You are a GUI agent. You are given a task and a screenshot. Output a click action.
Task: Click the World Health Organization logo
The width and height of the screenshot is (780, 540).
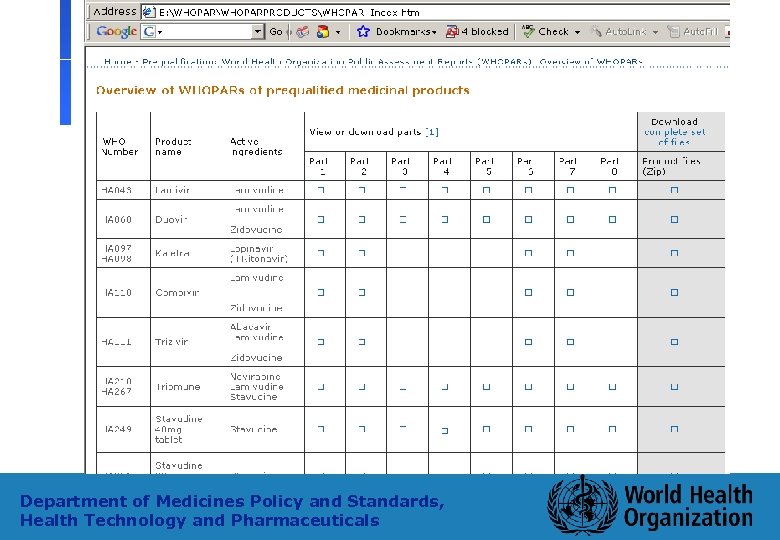pos(650,506)
